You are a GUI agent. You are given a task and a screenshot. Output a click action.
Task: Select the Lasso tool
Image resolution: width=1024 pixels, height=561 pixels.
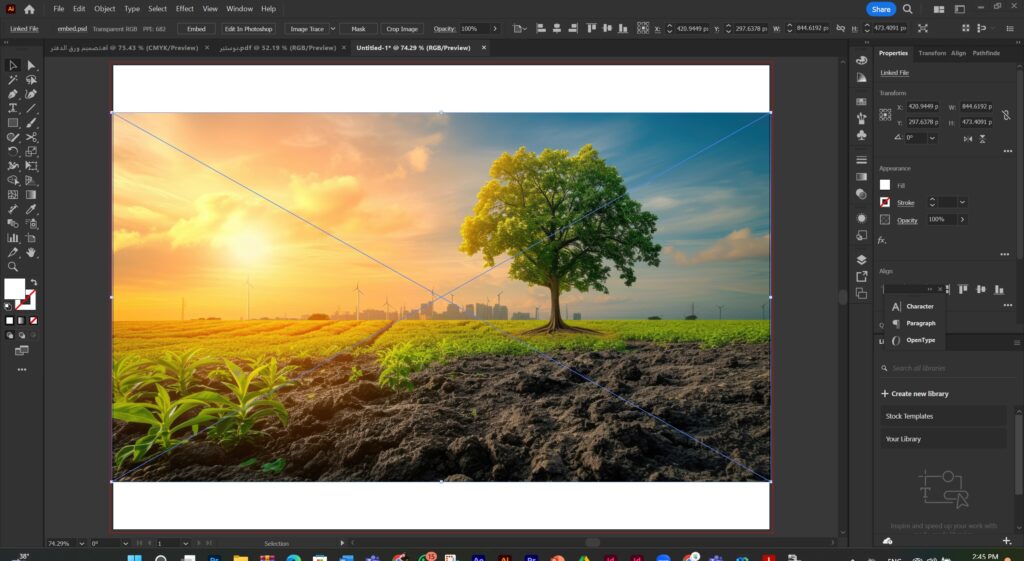point(31,80)
